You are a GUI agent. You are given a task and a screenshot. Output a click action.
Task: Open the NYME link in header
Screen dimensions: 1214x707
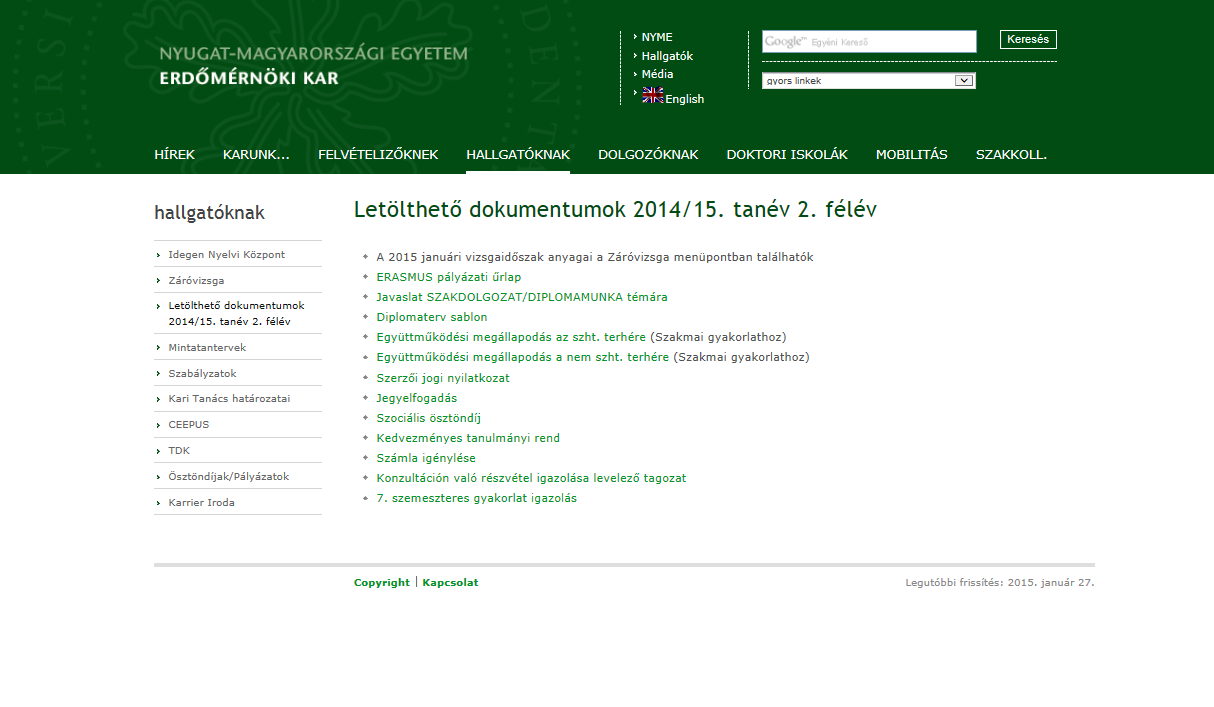(x=657, y=37)
